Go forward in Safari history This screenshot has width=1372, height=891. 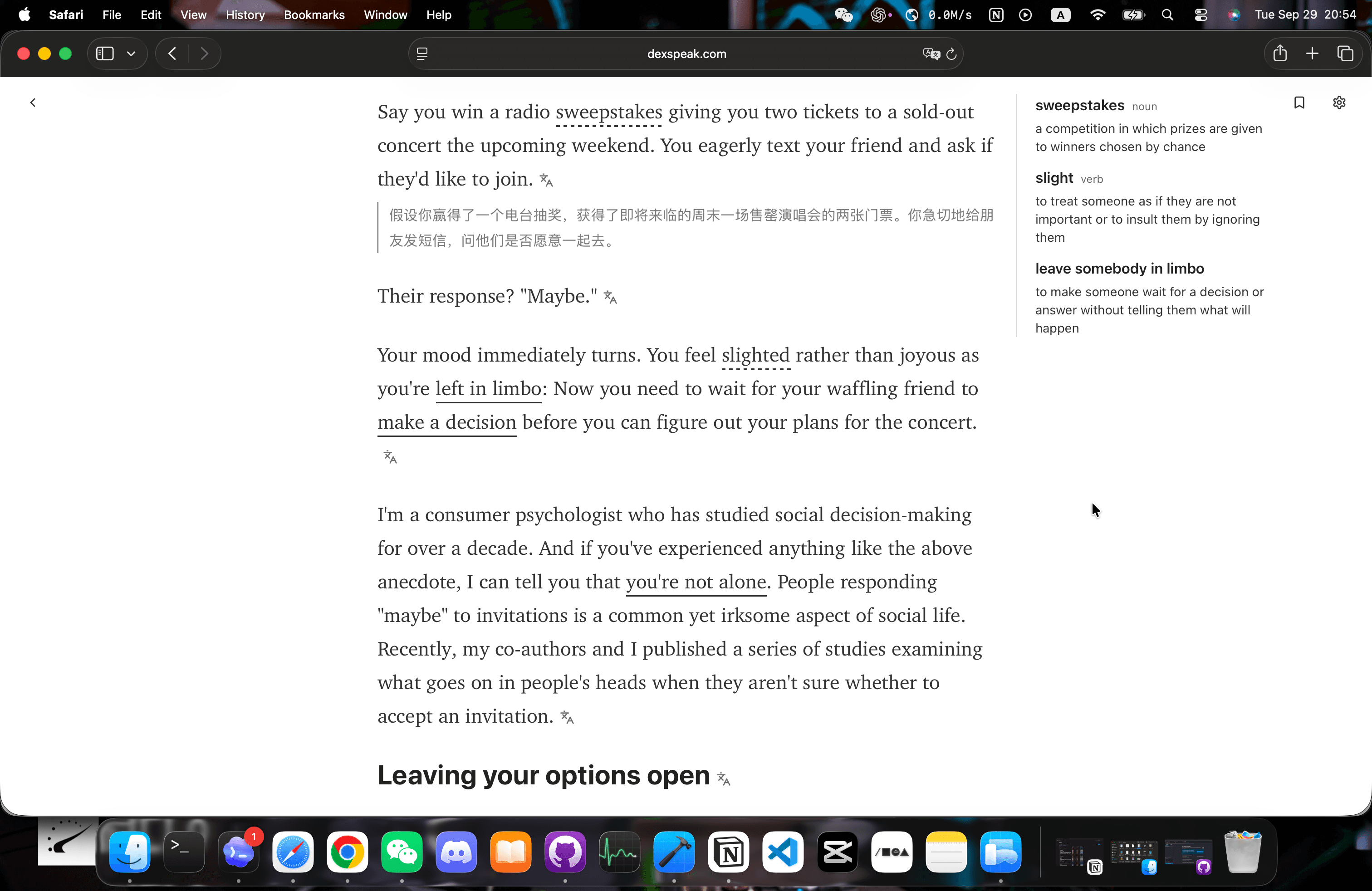204,54
